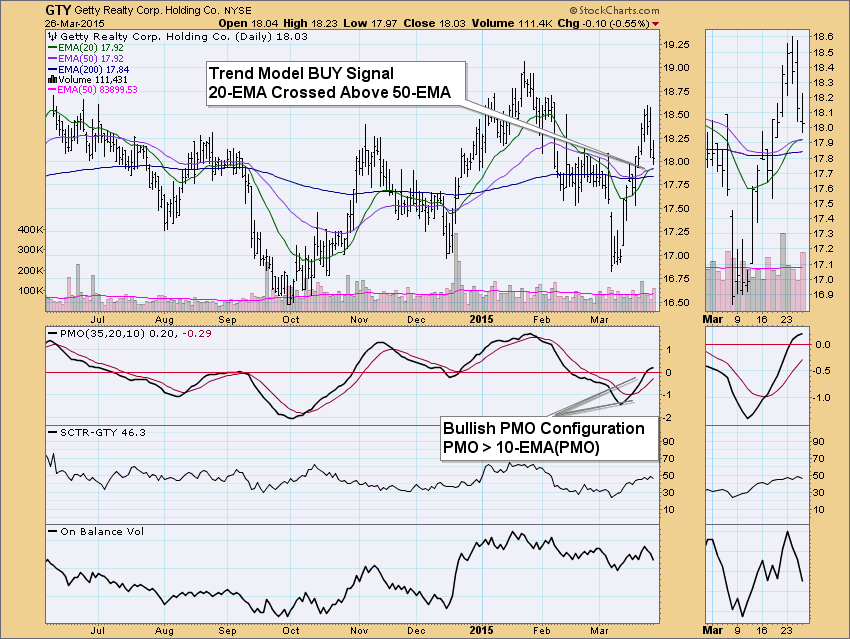Click the -1.0 PMO label in the side panel

(x=823, y=398)
